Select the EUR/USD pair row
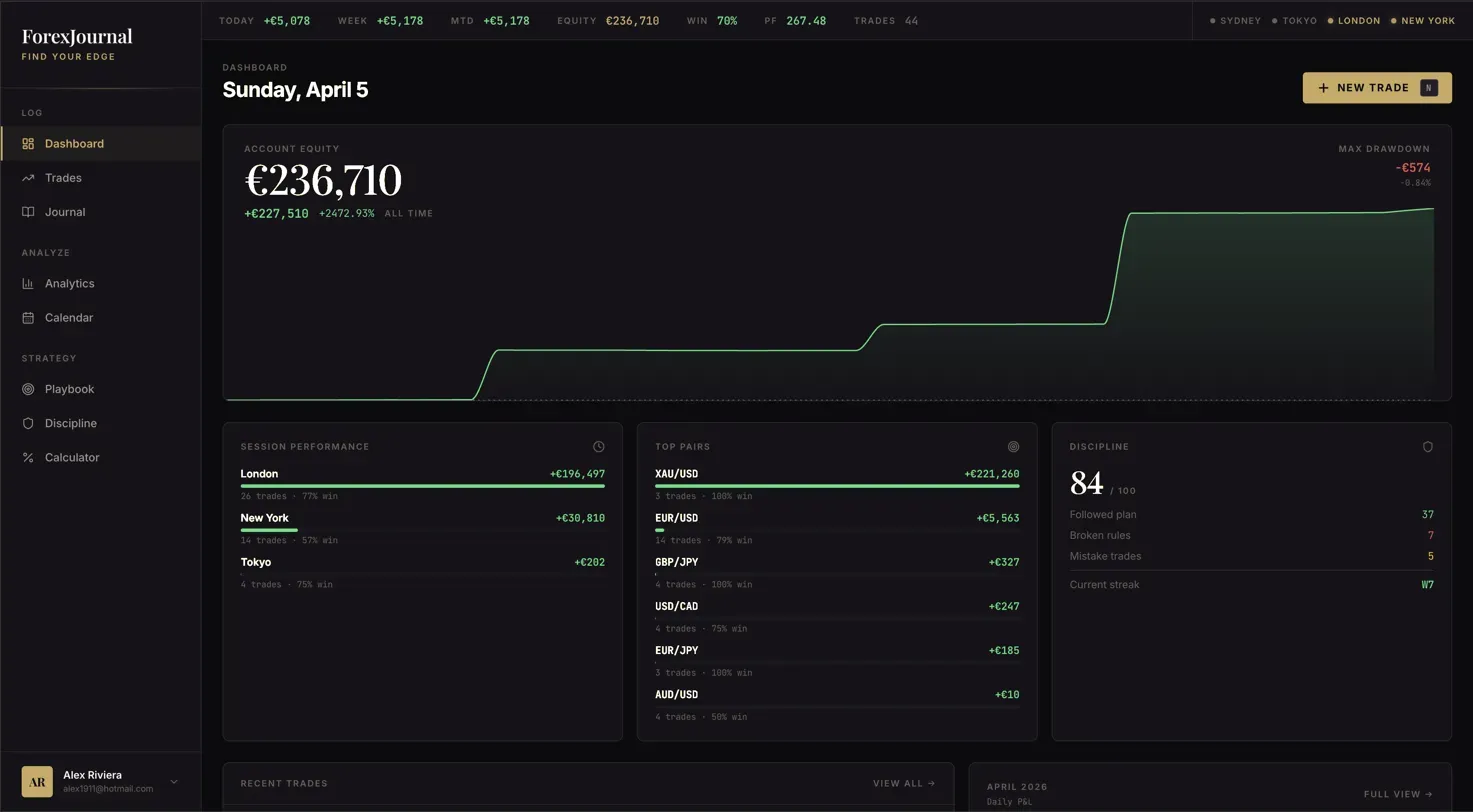The width and height of the screenshot is (1473, 812). tap(837, 529)
